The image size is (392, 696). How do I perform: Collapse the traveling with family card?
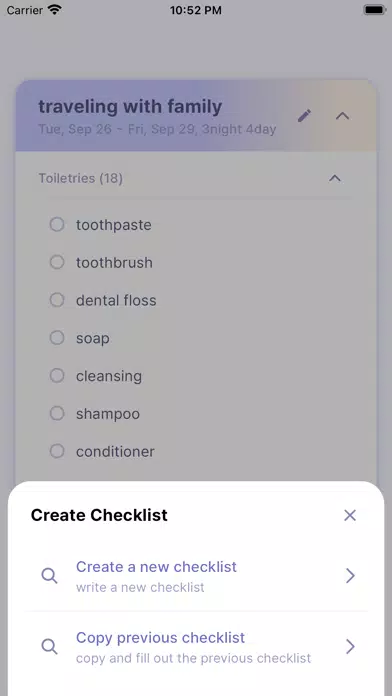click(x=342, y=116)
